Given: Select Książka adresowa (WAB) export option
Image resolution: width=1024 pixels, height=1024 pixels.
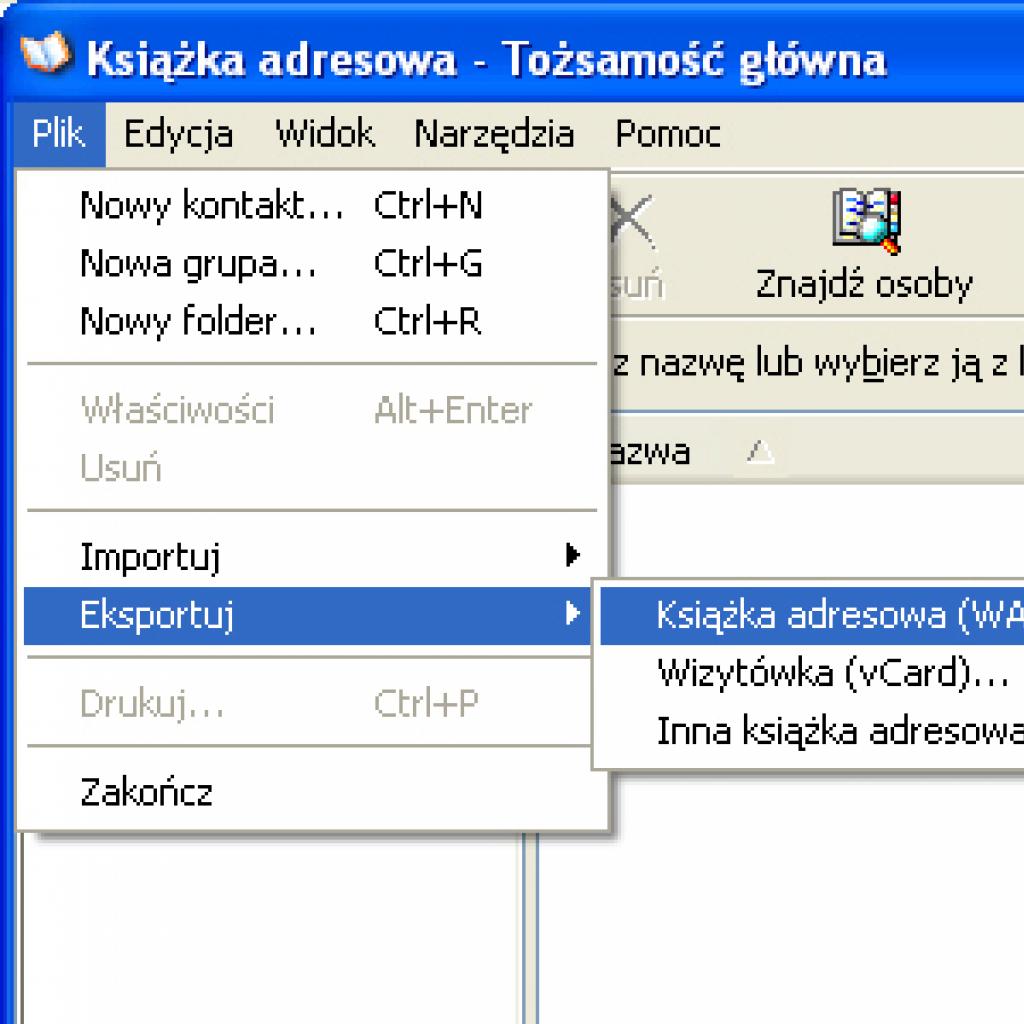Looking at the screenshot, I should (x=812, y=615).
